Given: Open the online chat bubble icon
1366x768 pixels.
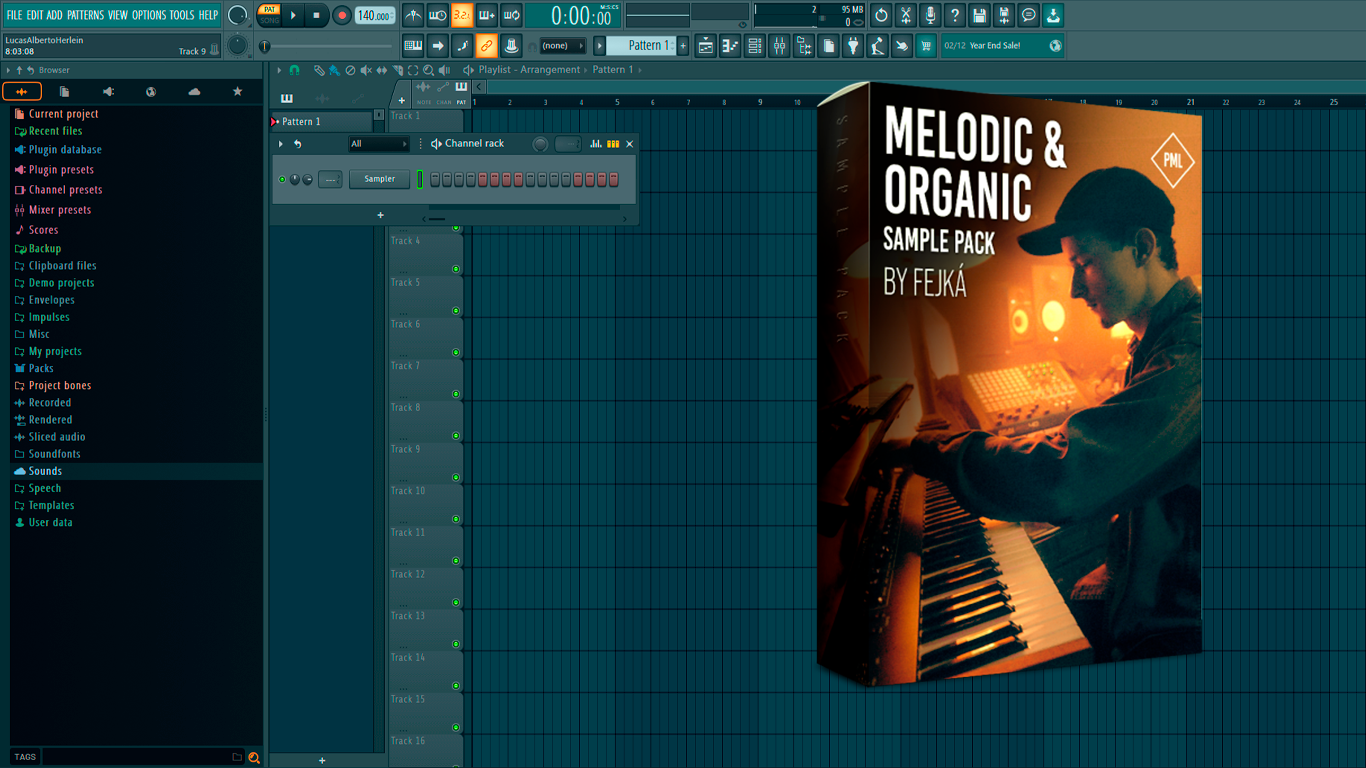Looking at the screenshot, I should [1029, 15].
